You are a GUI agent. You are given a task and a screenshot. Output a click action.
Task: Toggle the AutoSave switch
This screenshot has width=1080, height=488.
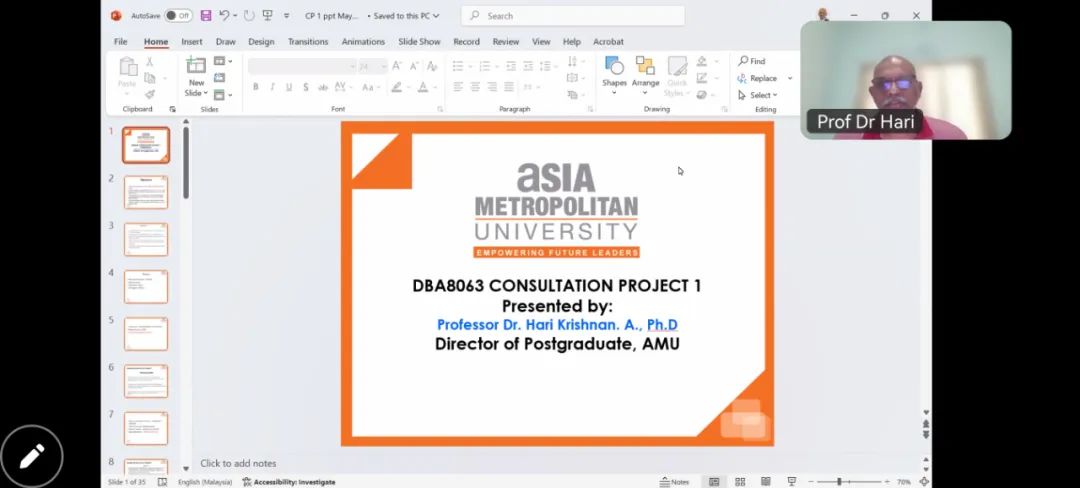click(x=178, y=16)
